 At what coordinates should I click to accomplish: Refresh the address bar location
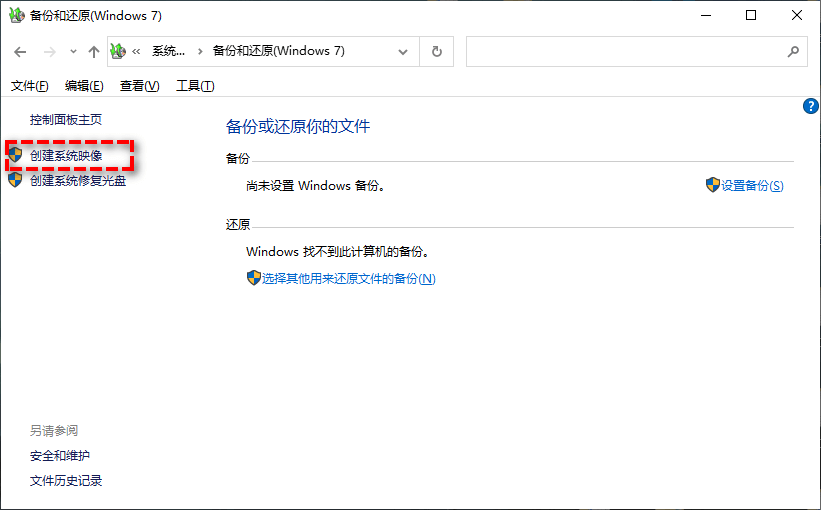(x=436, y=52)
